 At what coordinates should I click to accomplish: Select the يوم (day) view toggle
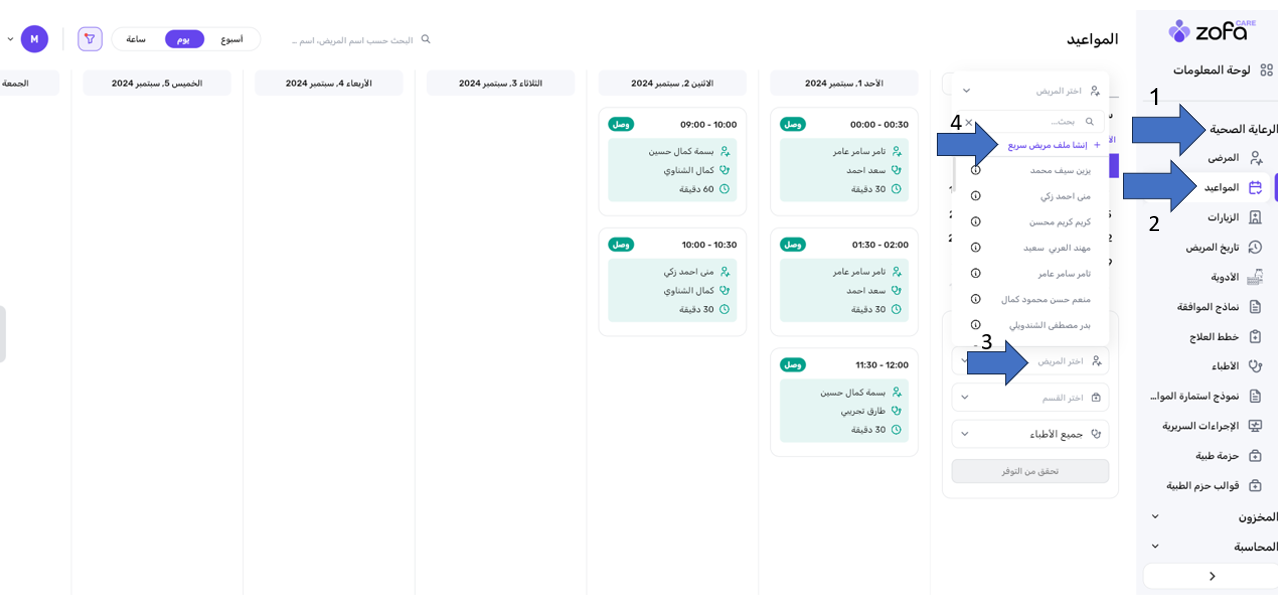pyautogui.click(x=184, y=39)
